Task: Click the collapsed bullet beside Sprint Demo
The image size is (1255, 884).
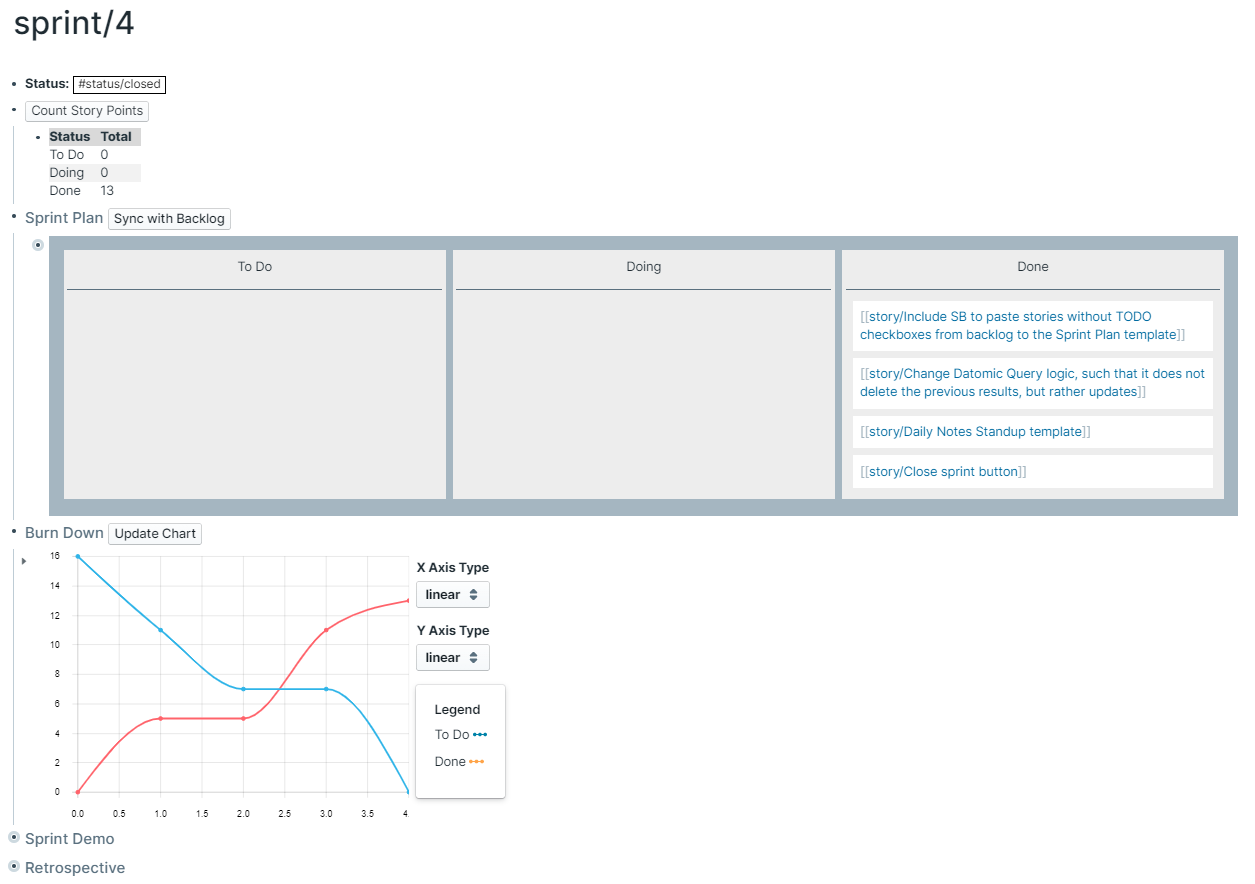Action: [13, 838]
